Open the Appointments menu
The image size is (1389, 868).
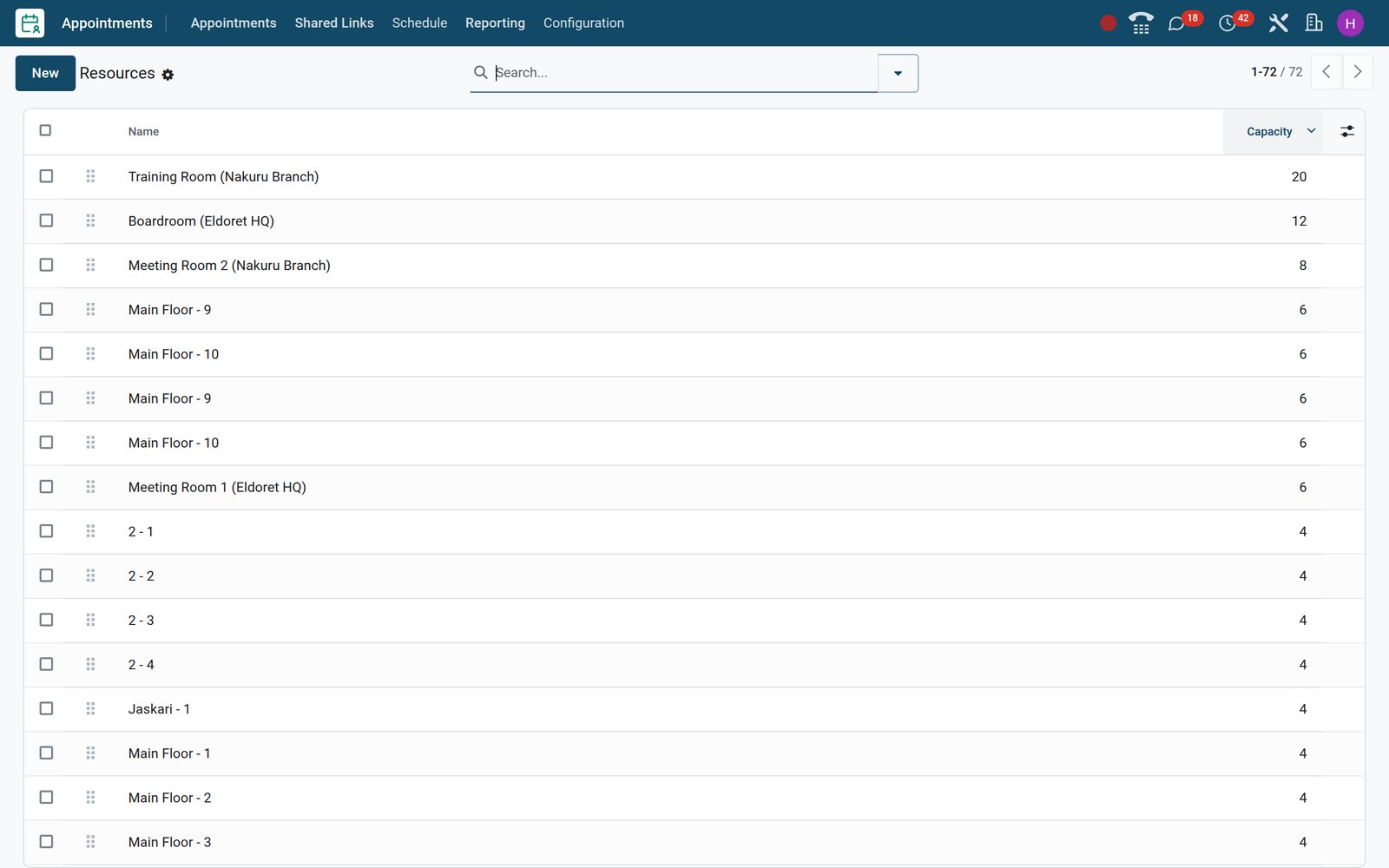pos(234,23)
